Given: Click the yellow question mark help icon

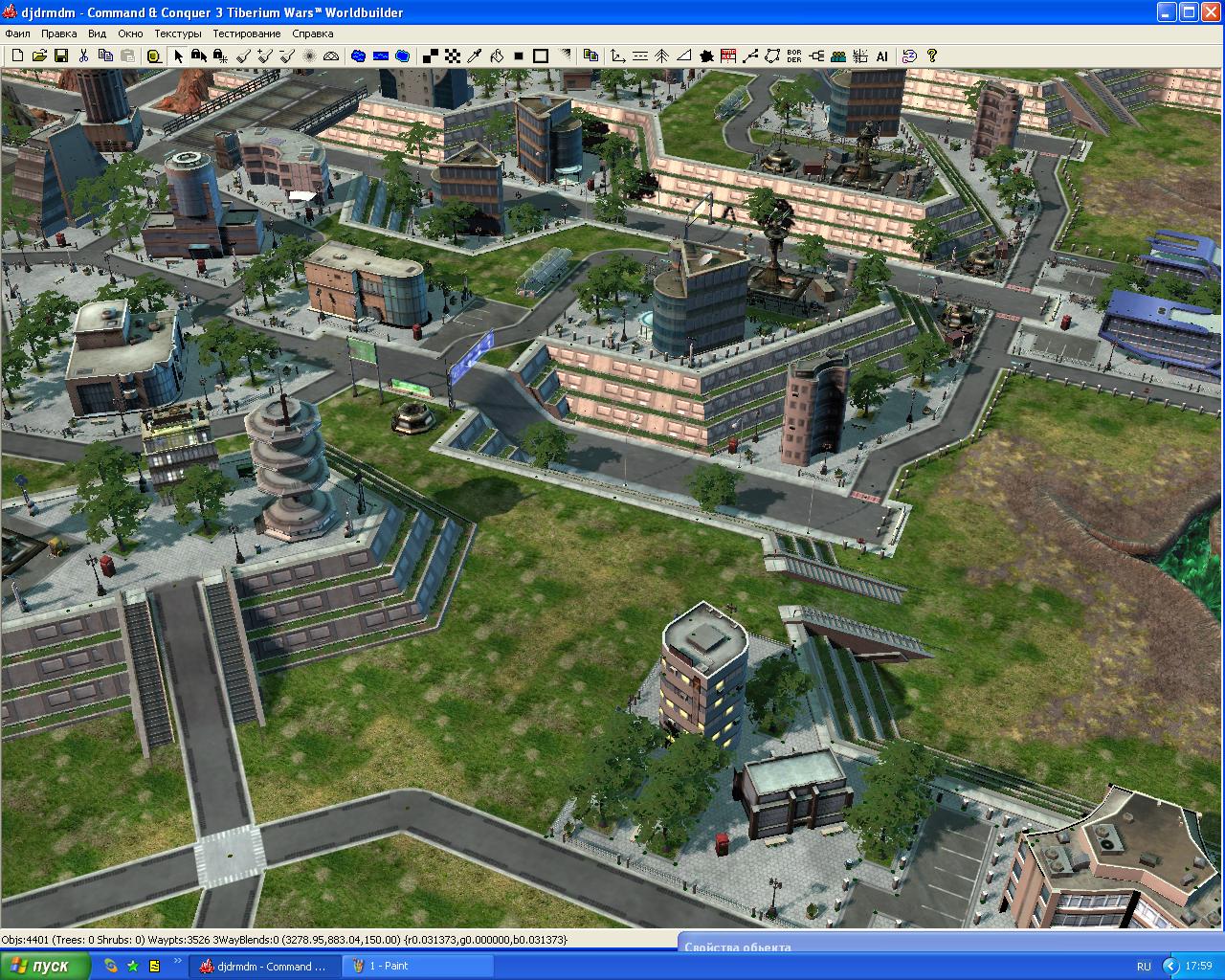Looking at the screenshot, I should 932,56.
